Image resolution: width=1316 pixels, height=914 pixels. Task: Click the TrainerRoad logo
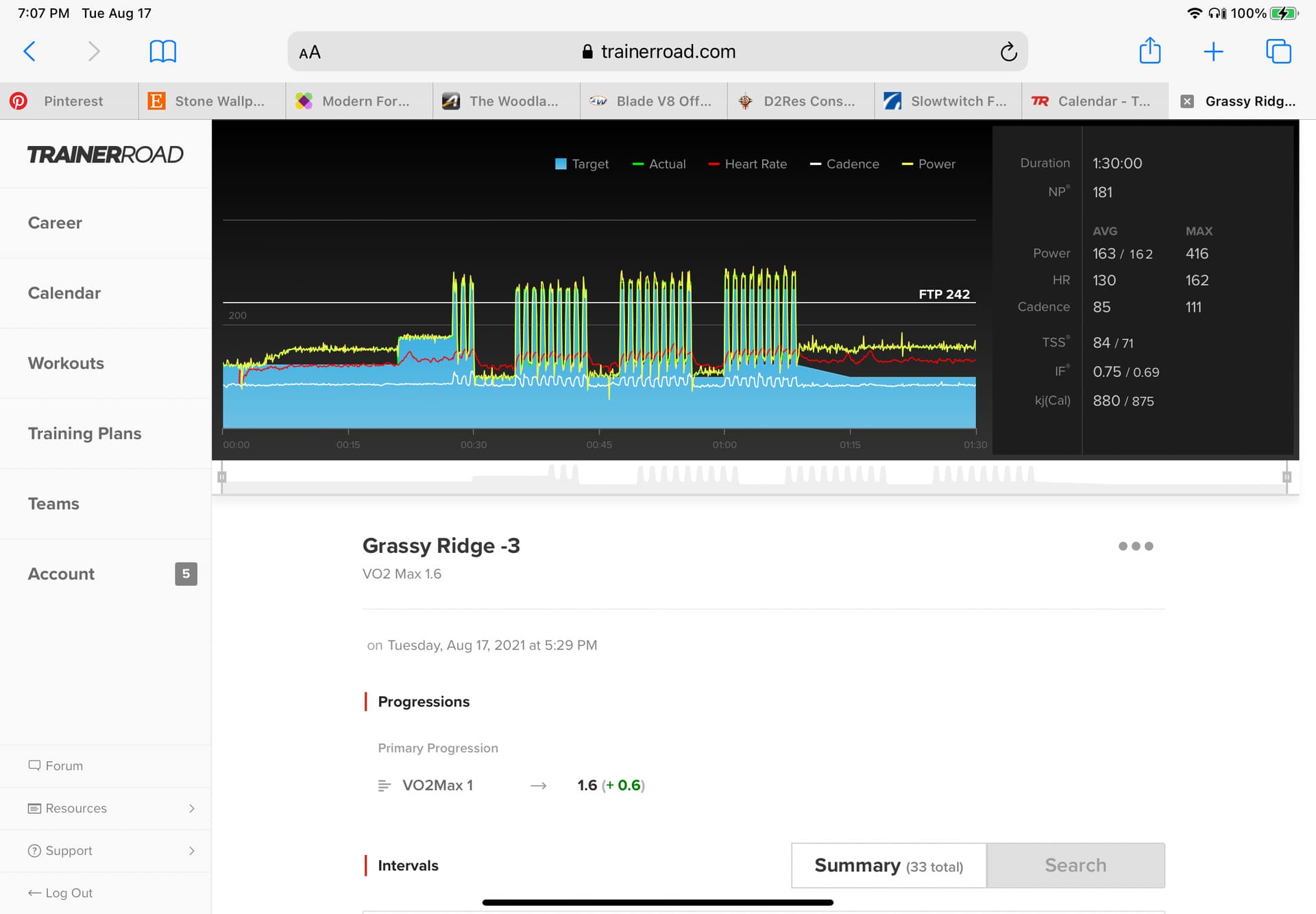[x=106, y=154]
